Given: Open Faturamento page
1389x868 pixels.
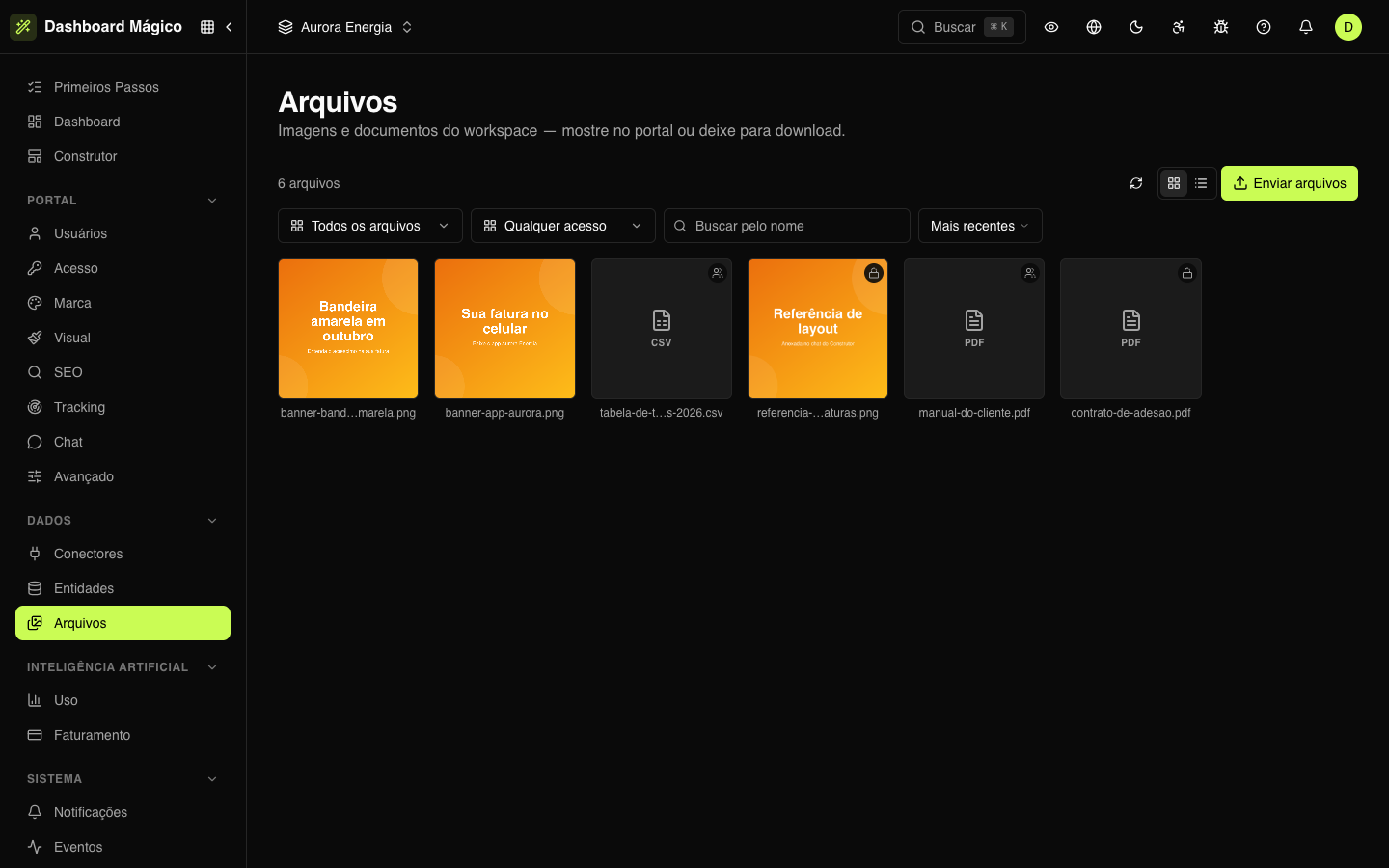Looking at the screenshot, I should pyautogui.click(x=123, y=735).
